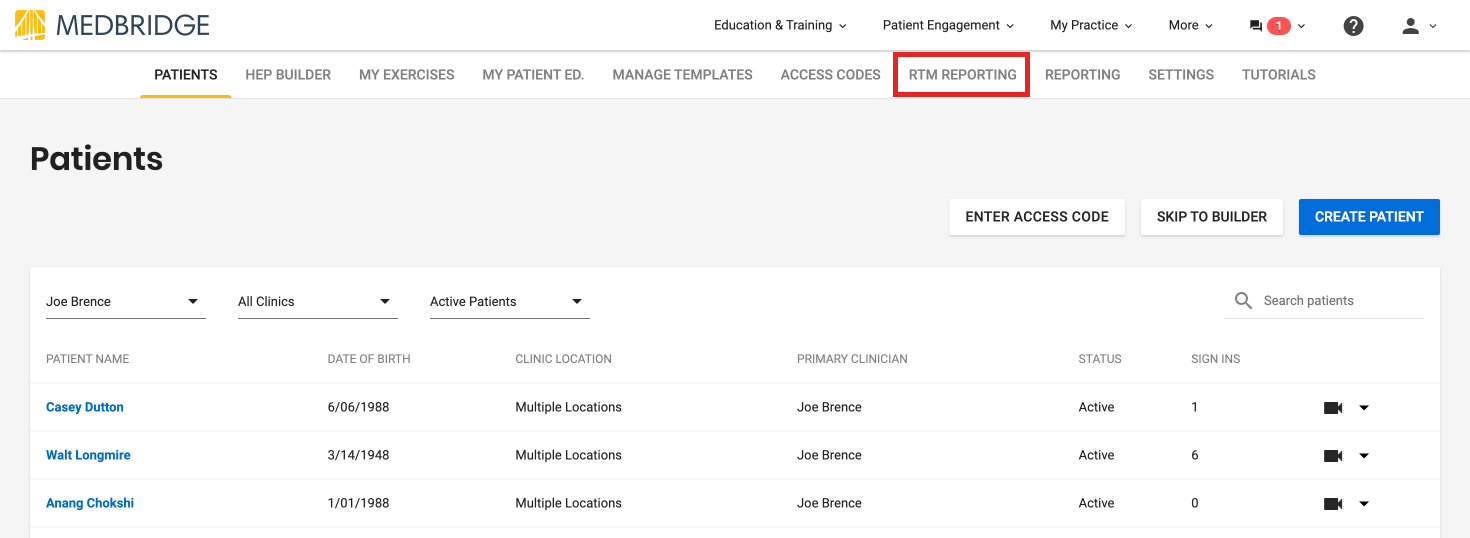
Task: Open the user account profile icon
Action: pyautogui.click(x=1411, y=26)
